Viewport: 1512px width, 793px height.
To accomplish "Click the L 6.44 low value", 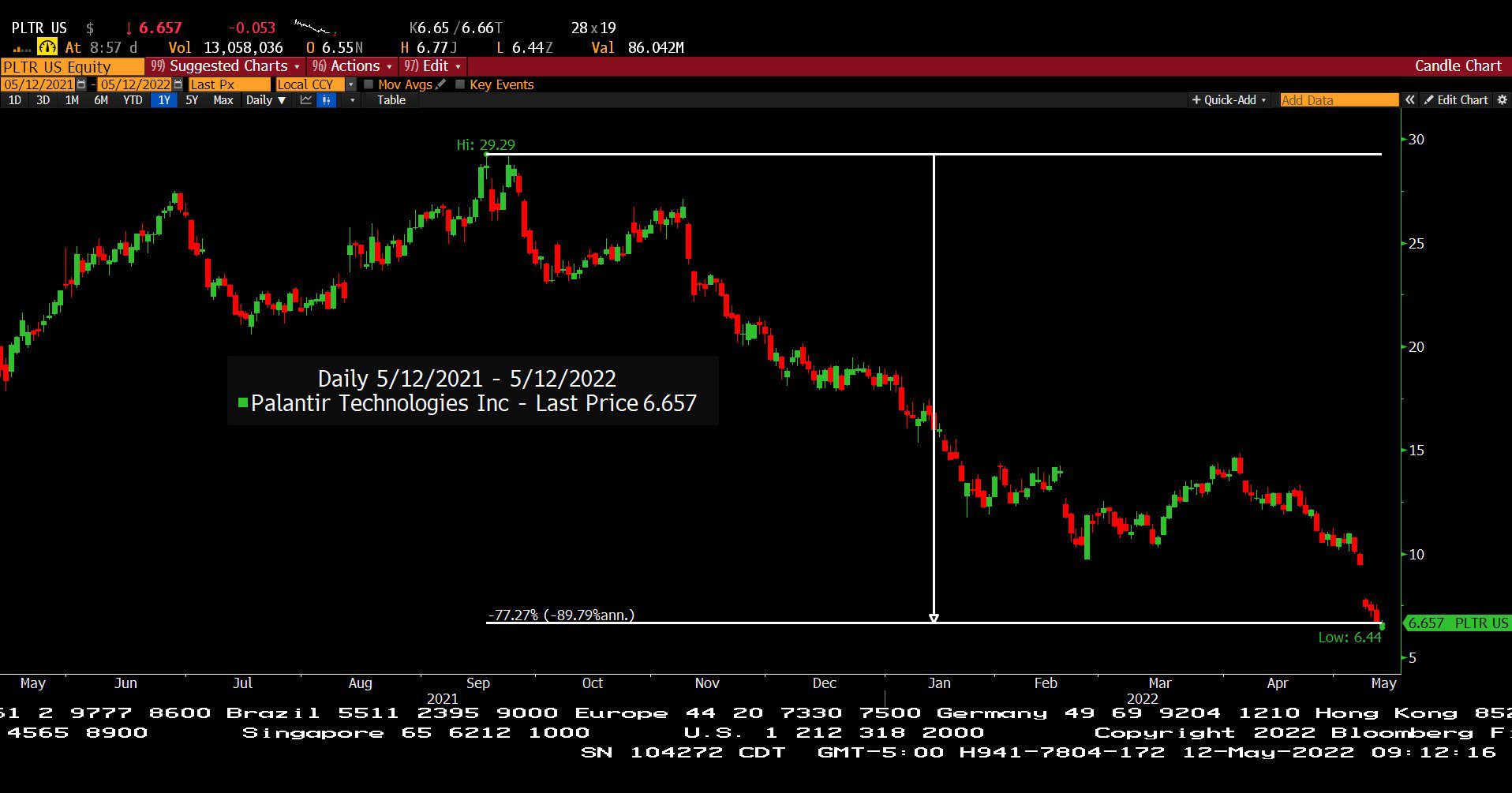I will [525, 48].
